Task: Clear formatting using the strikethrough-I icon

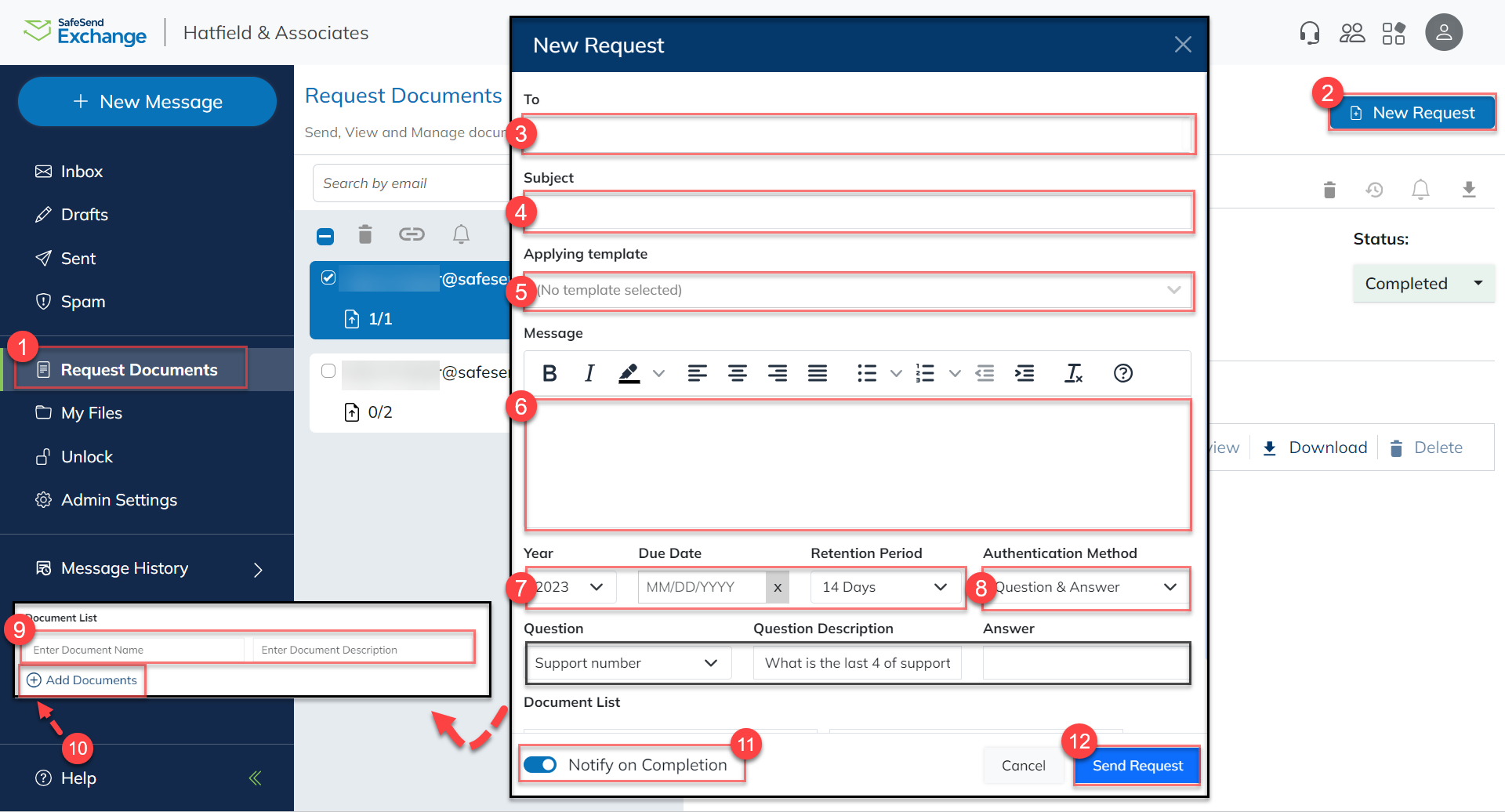Action: (x=1073, y=373)
